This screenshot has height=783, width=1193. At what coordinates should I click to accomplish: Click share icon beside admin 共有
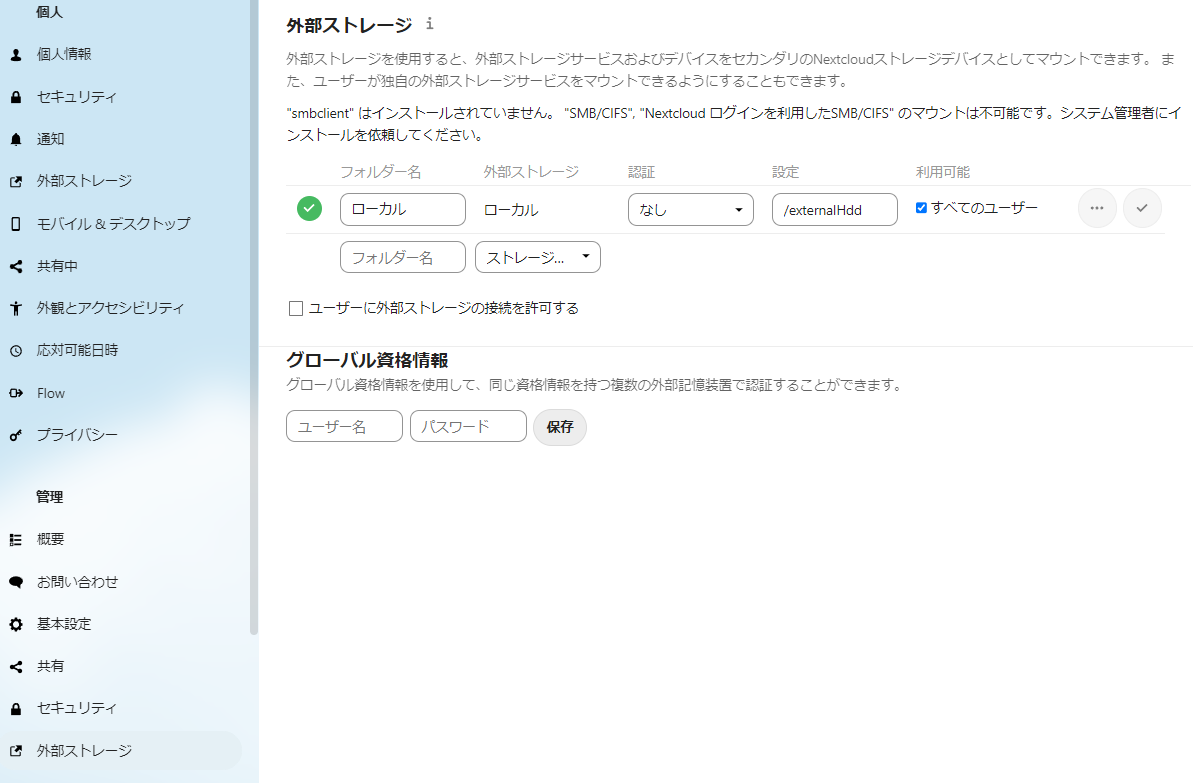click(x=16, y=667)
